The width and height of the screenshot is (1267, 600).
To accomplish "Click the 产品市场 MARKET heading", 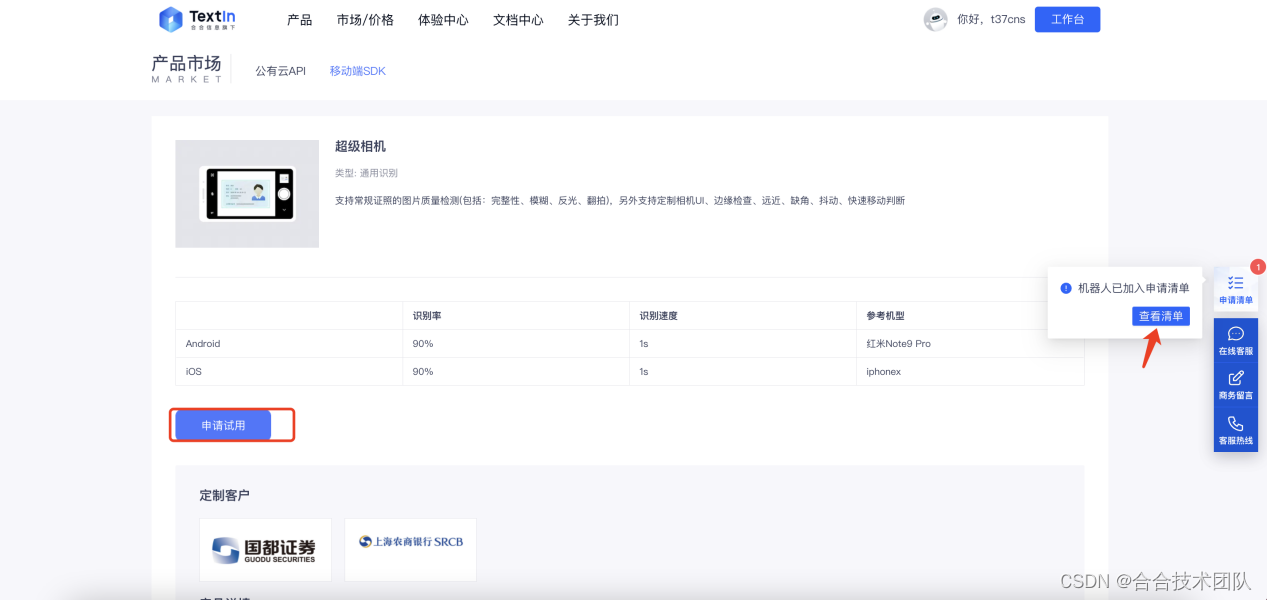I will (187, 68).
